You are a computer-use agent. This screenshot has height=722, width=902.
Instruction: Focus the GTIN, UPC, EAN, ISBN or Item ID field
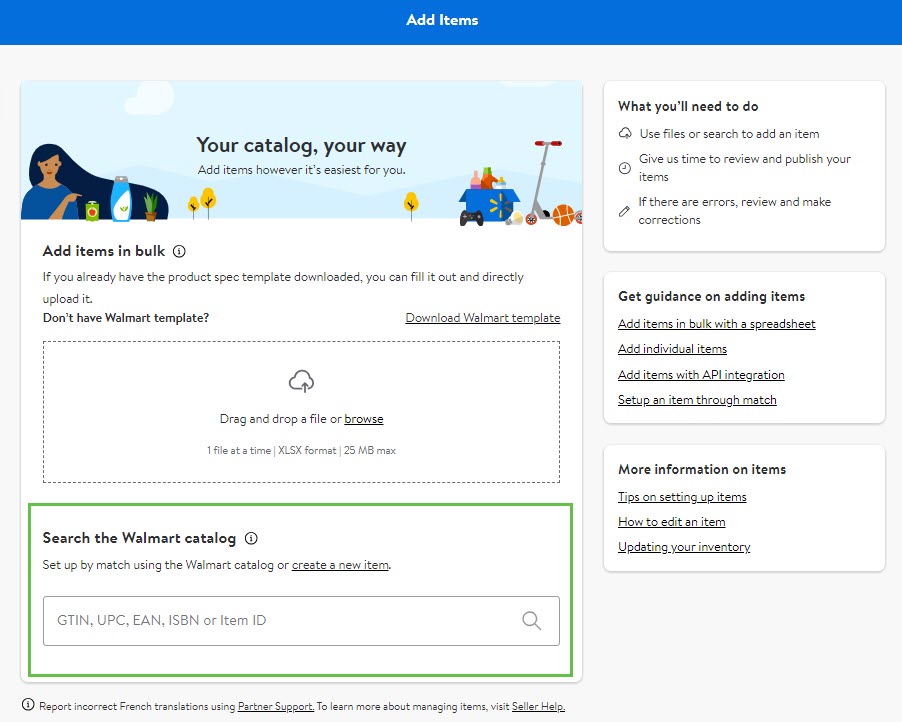[x=301, y=621]
